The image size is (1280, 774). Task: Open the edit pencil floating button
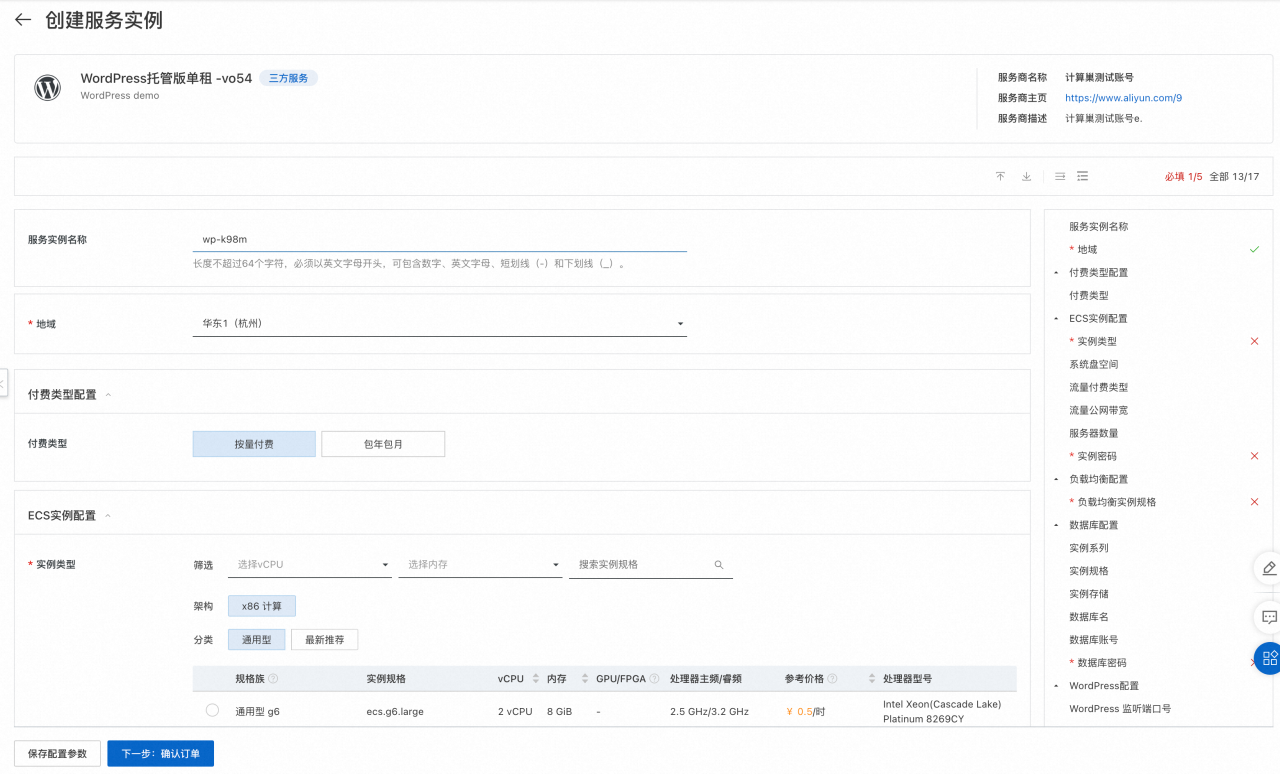pyautogui.click(x=1268, y=568)
